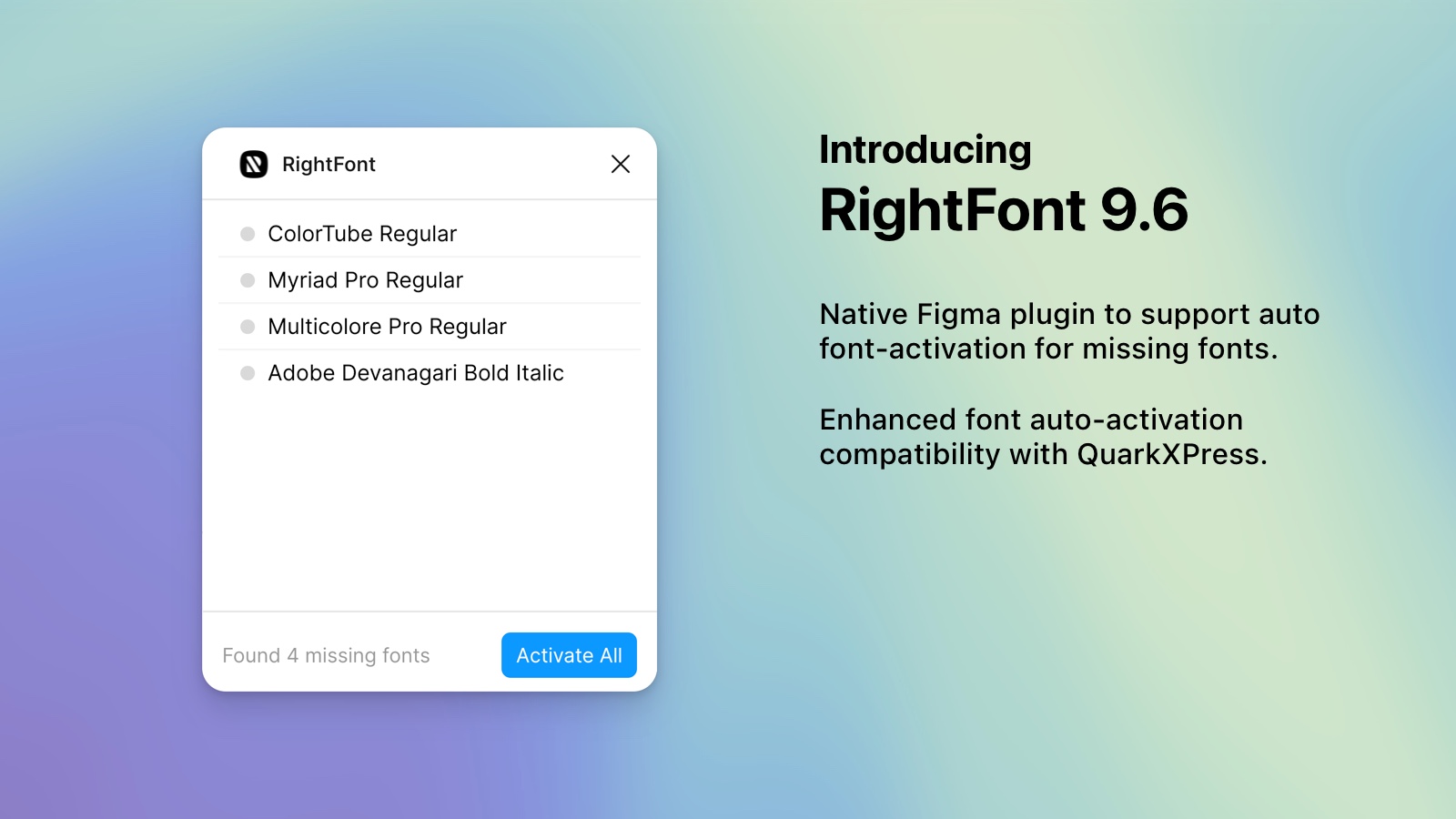Click the QuarkXPress compatibility paragraph

point(1044,437)
